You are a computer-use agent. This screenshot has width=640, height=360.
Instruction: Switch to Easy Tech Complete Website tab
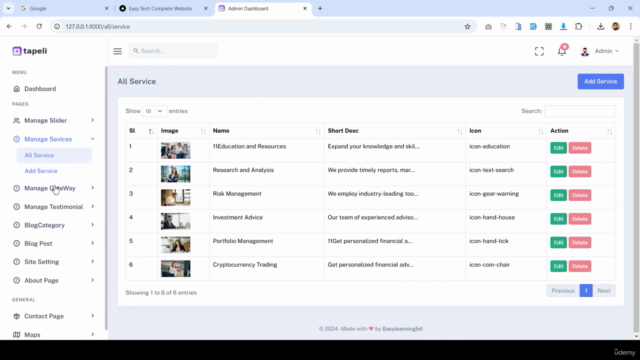tap(163, 8)
